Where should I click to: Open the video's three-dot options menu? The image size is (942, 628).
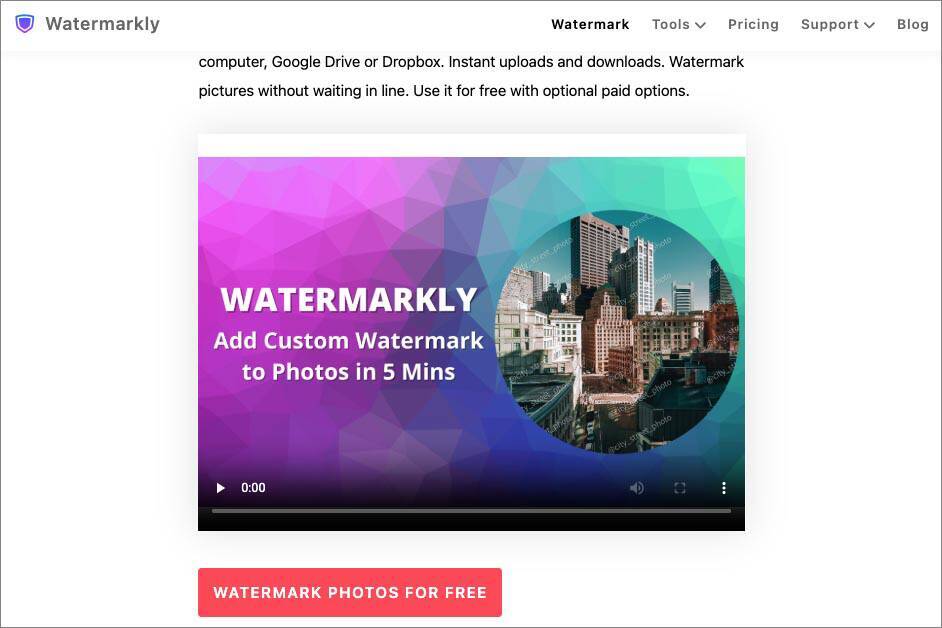tap(724, 488)
